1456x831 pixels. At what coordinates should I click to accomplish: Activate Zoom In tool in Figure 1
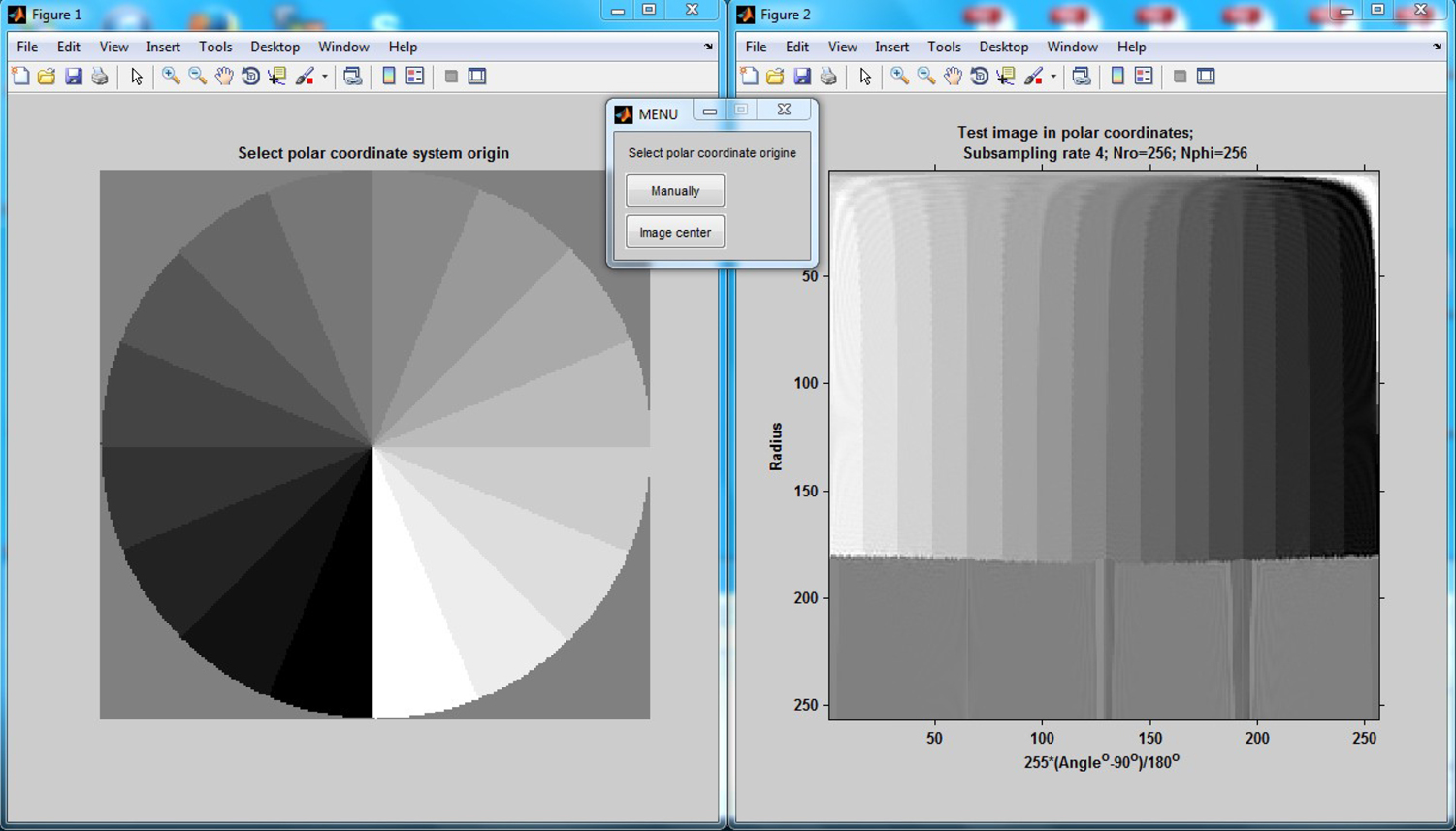(171, 77)
